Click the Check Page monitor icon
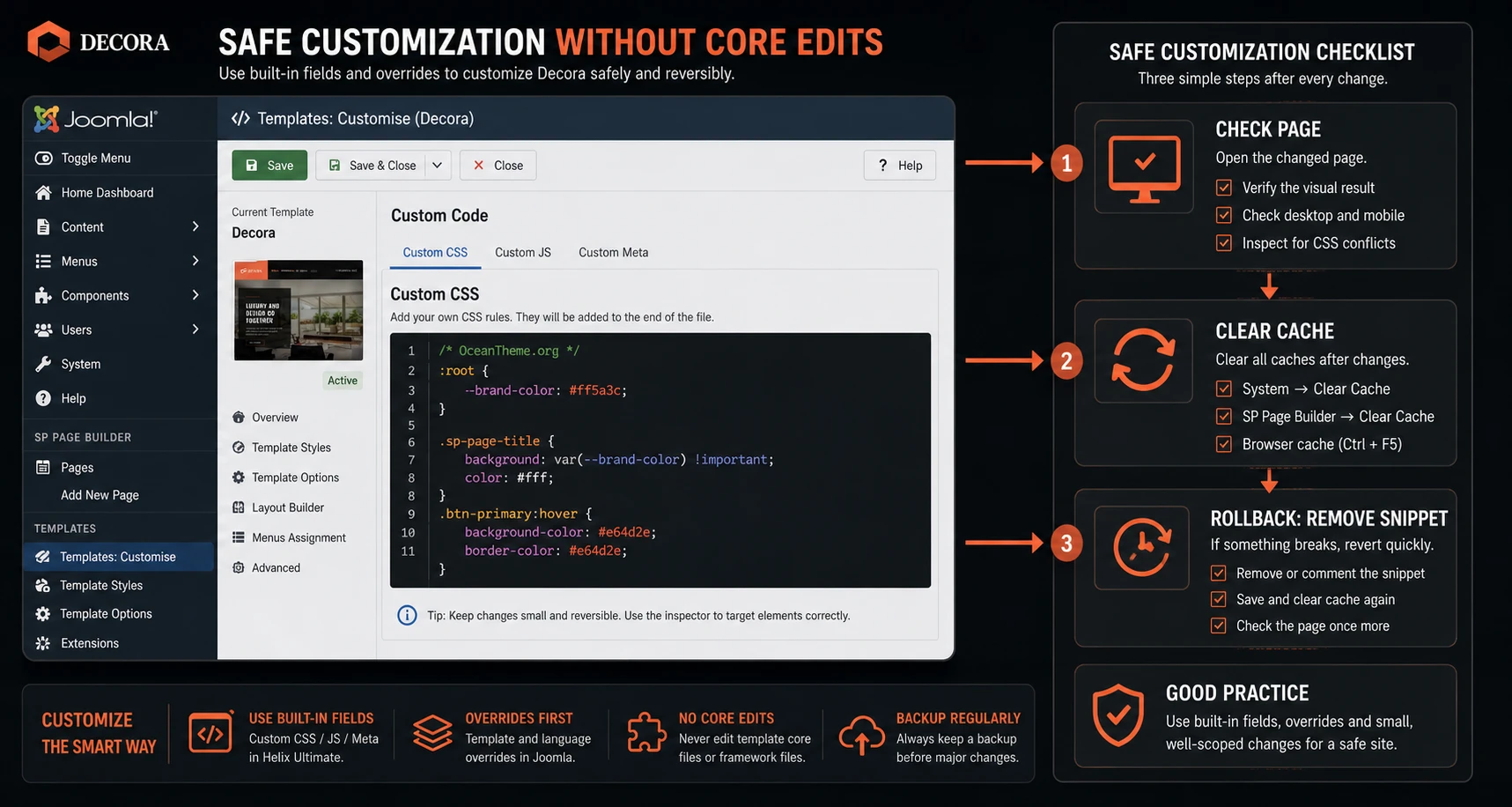 [x=1144, y=167]
